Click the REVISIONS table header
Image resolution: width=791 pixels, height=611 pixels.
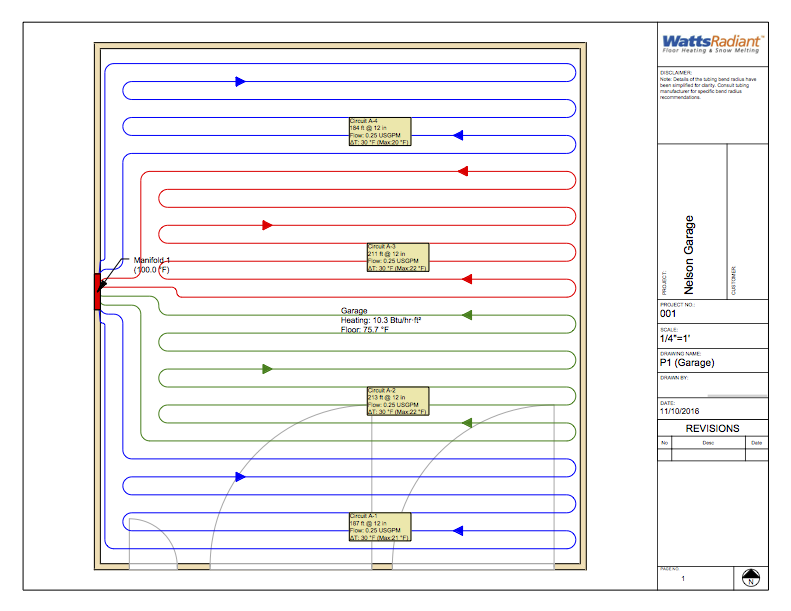[712, 428]
